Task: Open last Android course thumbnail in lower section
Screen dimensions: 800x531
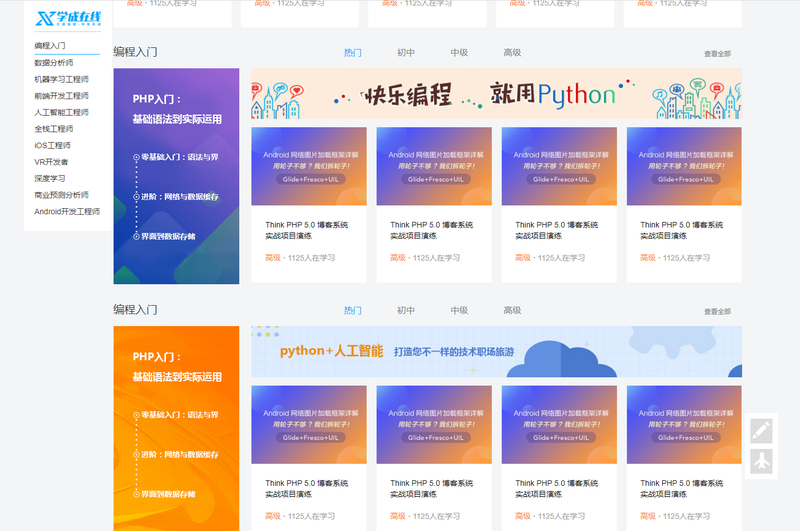Action: coord(684,424)
